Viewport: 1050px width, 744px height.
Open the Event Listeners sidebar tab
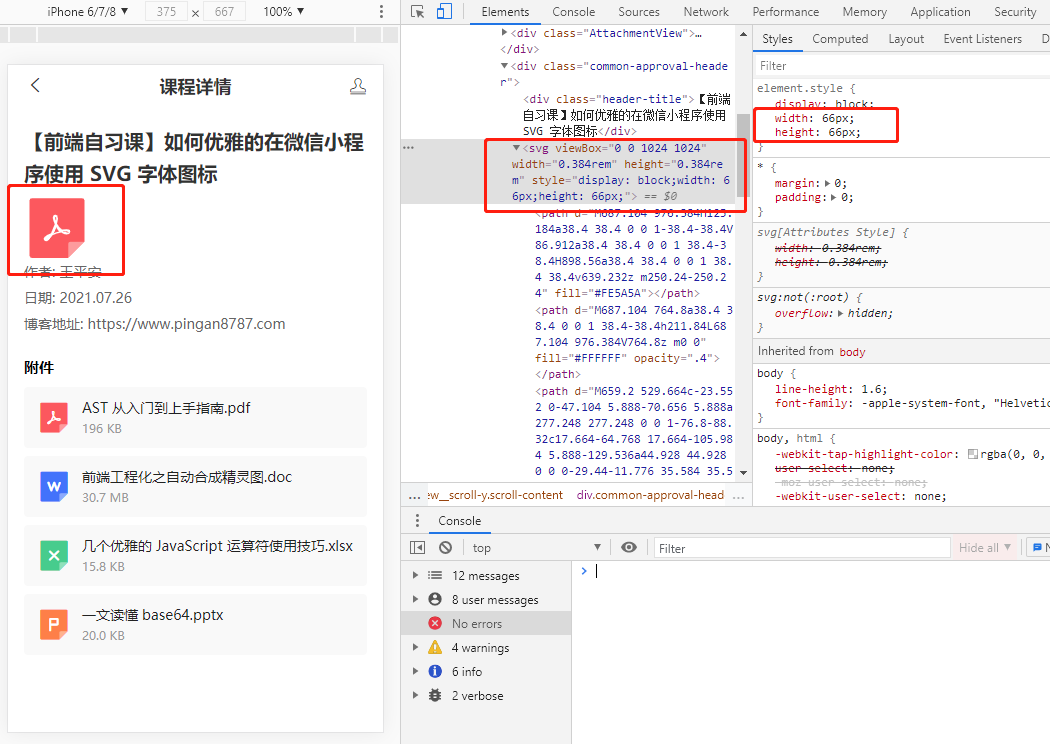[982, 39]
